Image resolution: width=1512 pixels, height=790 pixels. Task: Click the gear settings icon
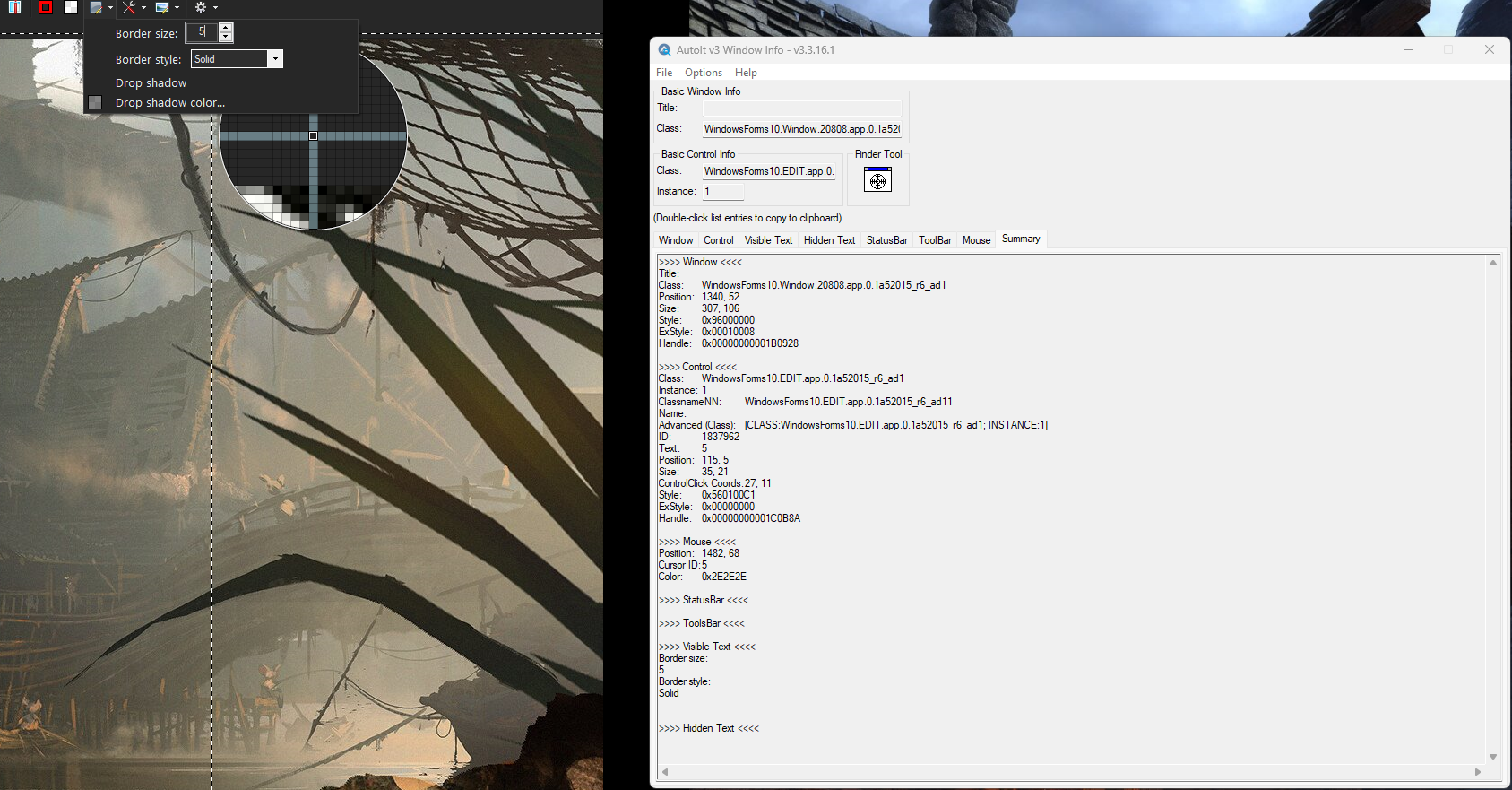pyautogui.click(x=201, y=7)
